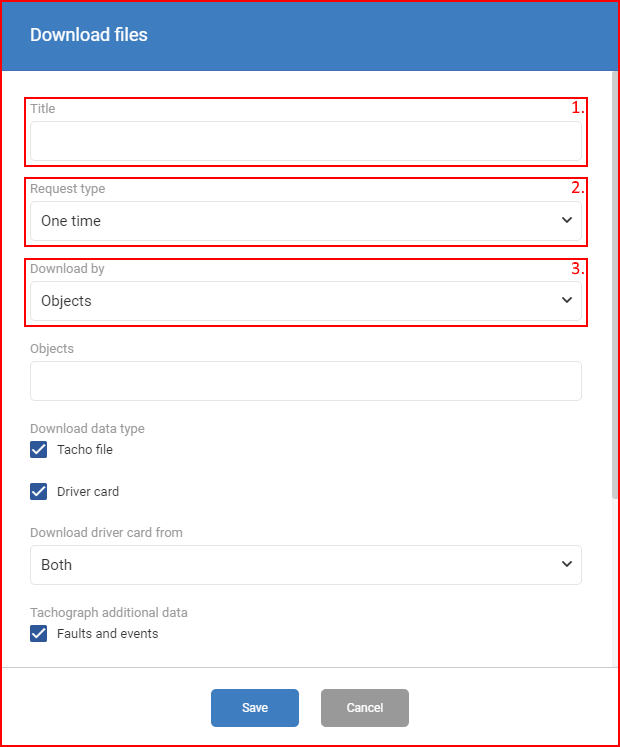This screenshot has width=620, height=747.
Task: Disable the Faults and events checkbox
Action: click(x=39, y=634)
